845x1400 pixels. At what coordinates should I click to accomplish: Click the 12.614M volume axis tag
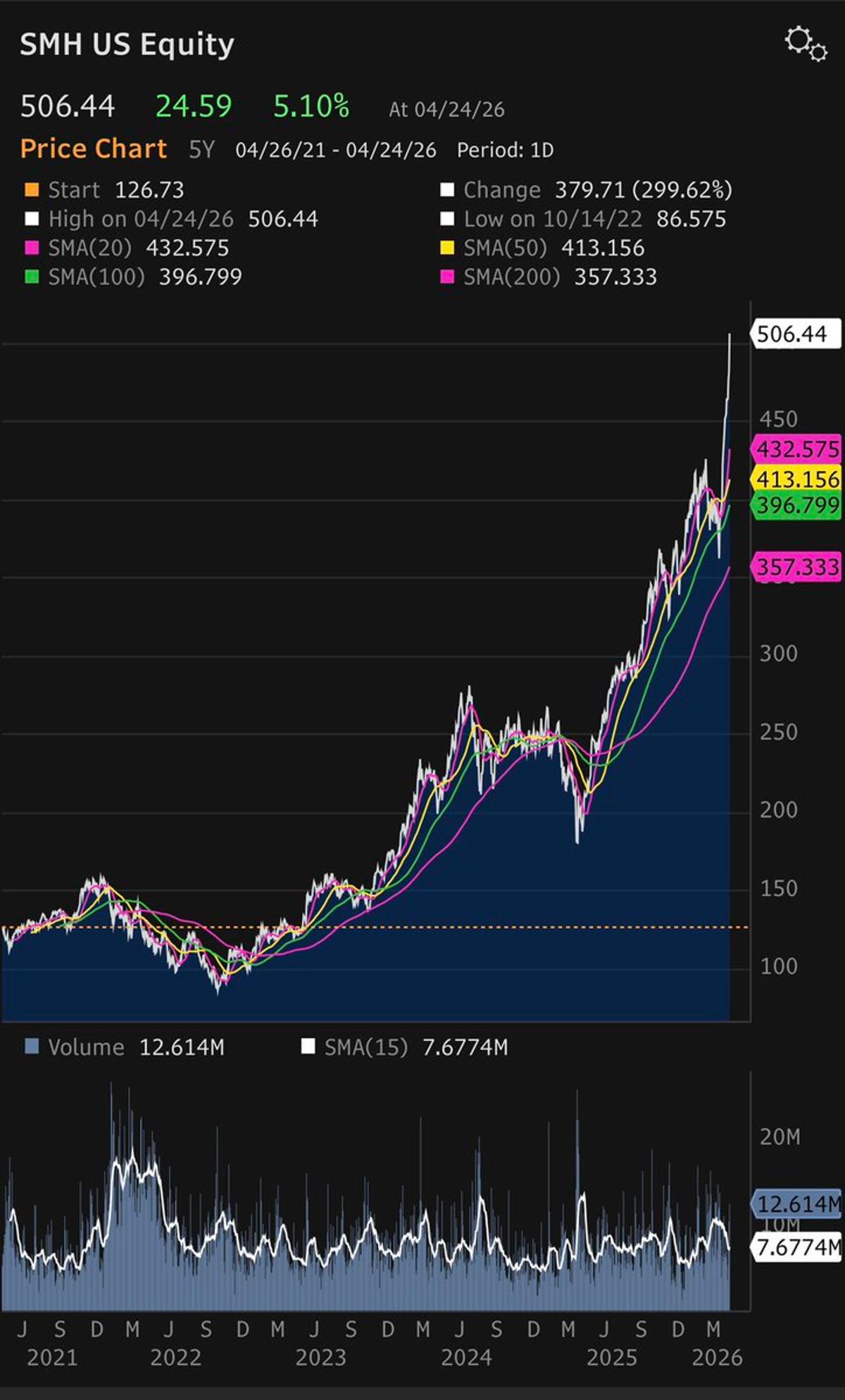796,1204
